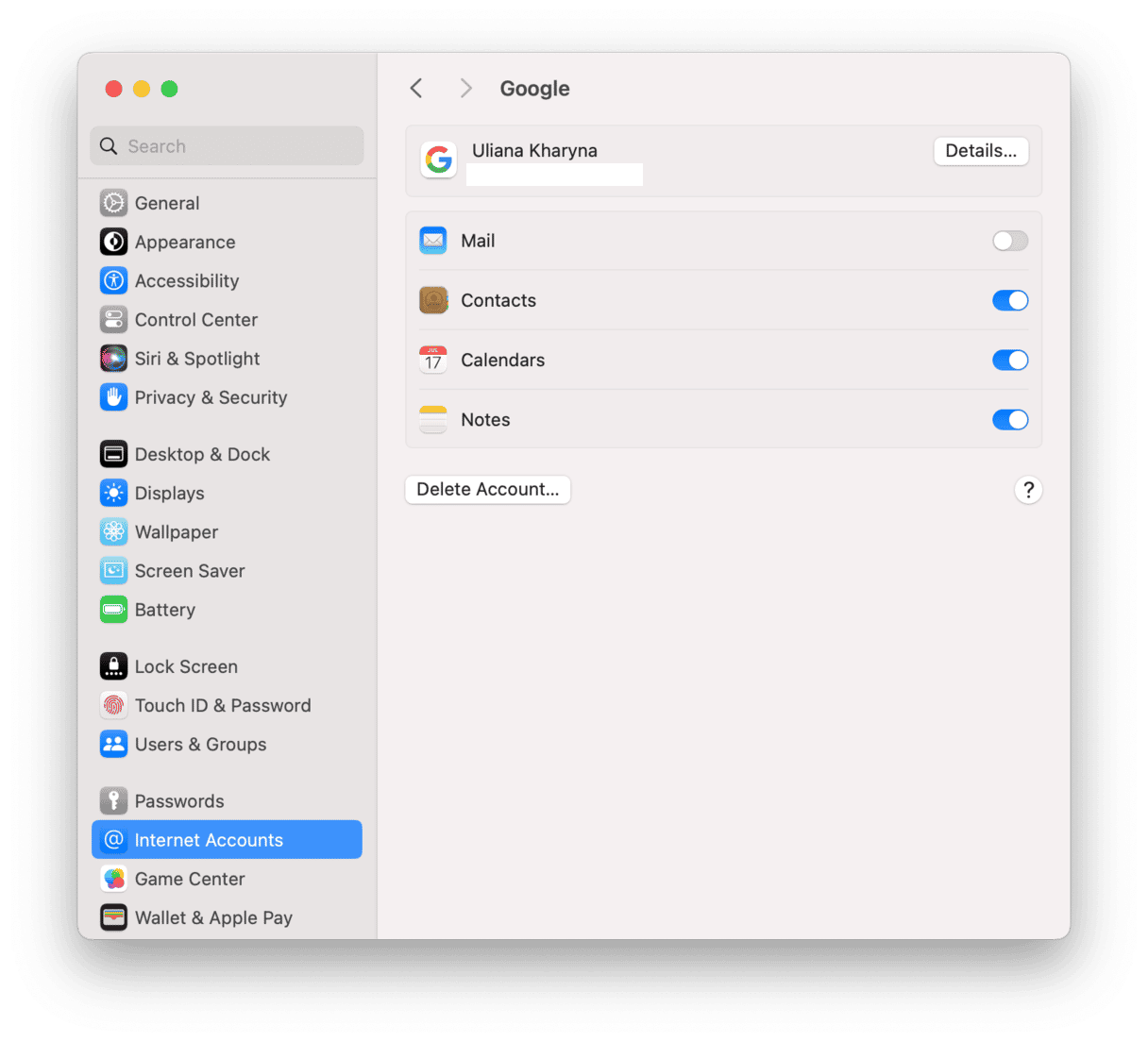Image resolution: width=1148 pixels, height=1042 pixels.
Task: Select Wallet & Apple Pay icon
Action: tap(113, 916)
